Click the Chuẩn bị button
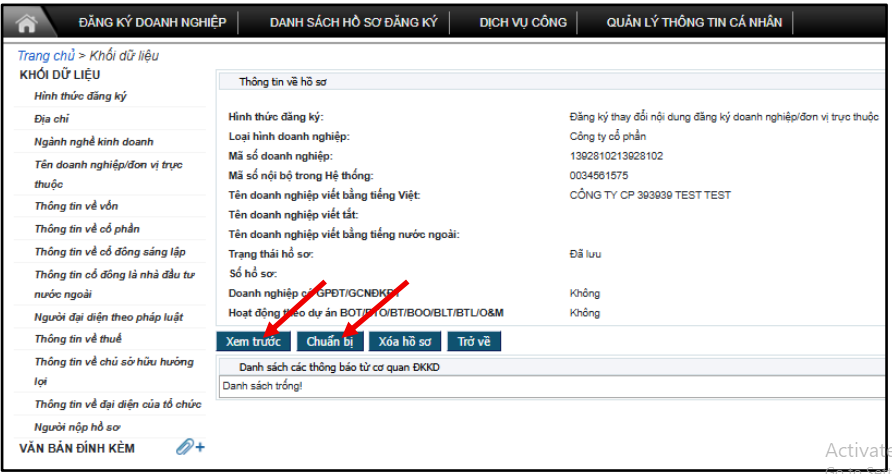 [330, 341]
